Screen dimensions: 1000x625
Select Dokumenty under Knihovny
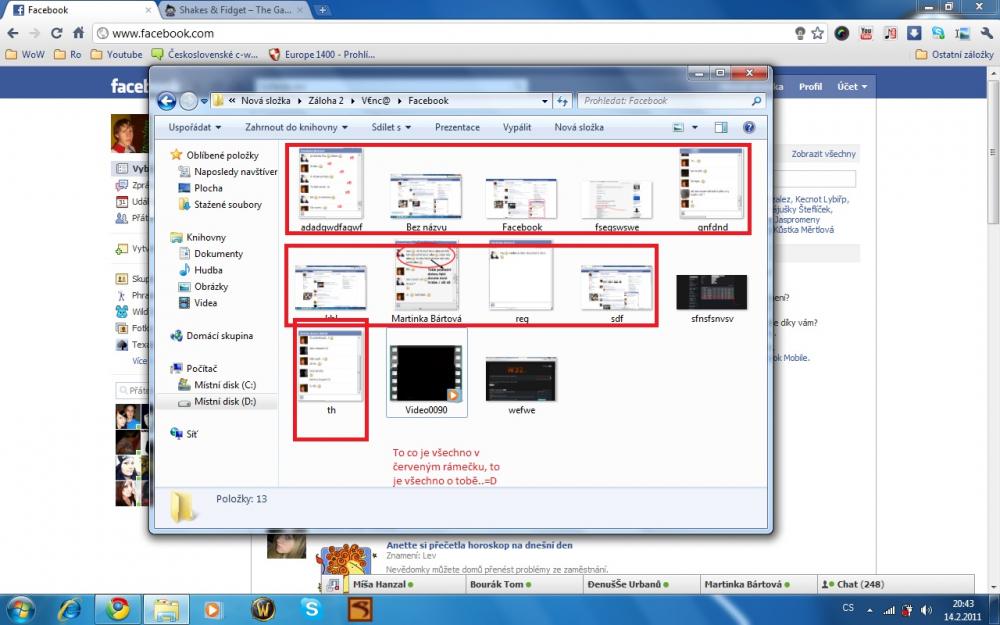point(211,254)
